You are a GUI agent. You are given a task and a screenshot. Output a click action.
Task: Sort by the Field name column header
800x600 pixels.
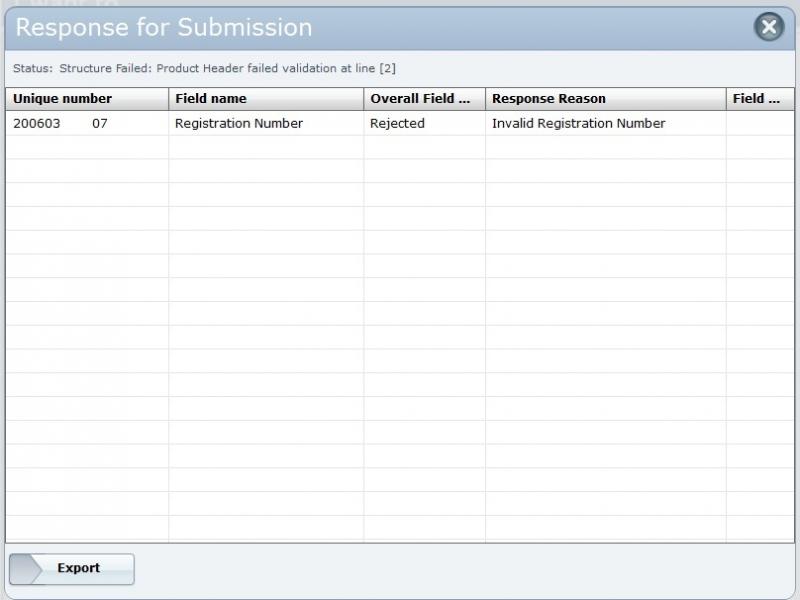click(x=210, y=99)
